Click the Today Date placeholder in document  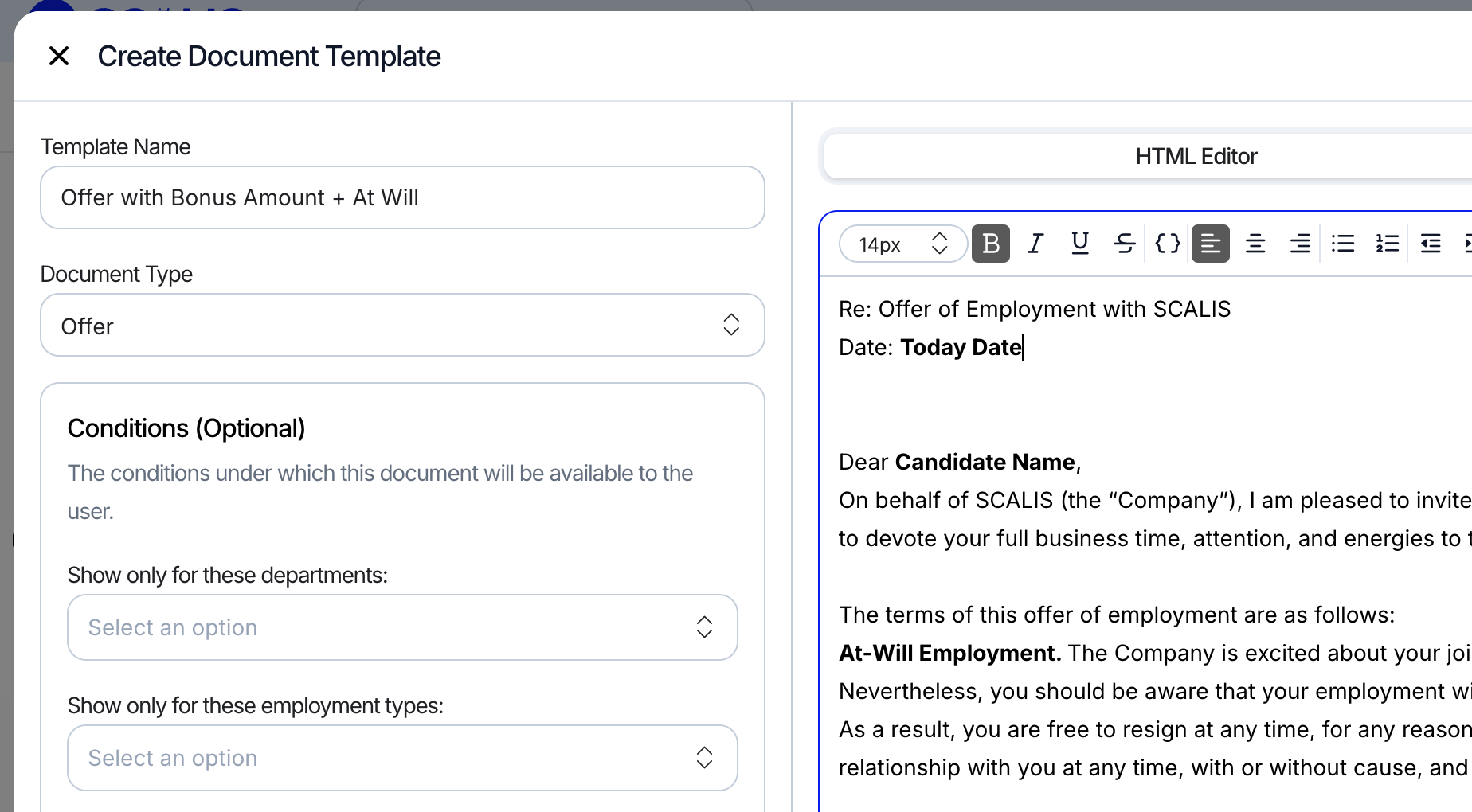pyautogui.click(x=961, y=347)
